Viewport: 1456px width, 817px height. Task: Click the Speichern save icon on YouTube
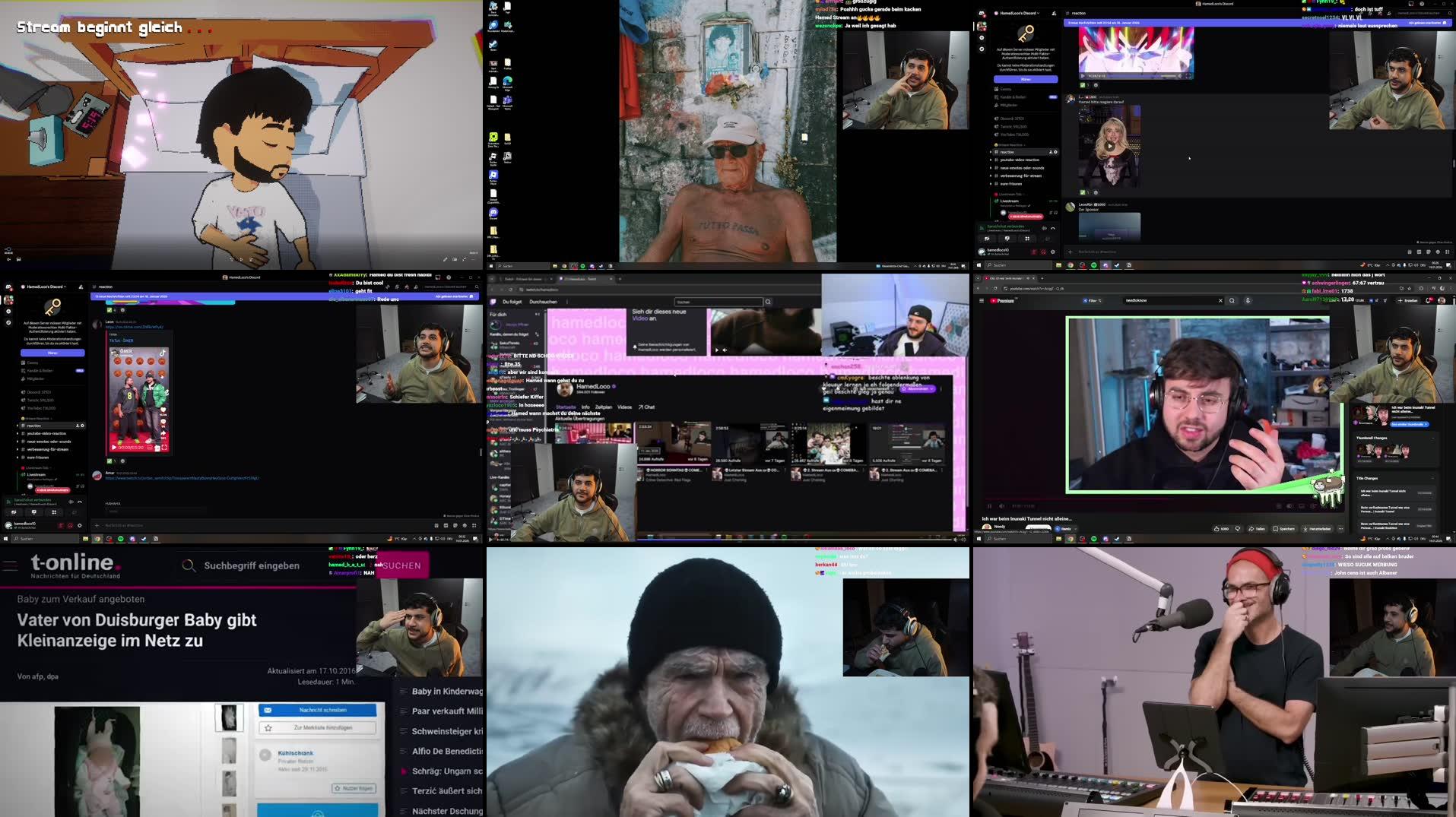point(1283,528)
